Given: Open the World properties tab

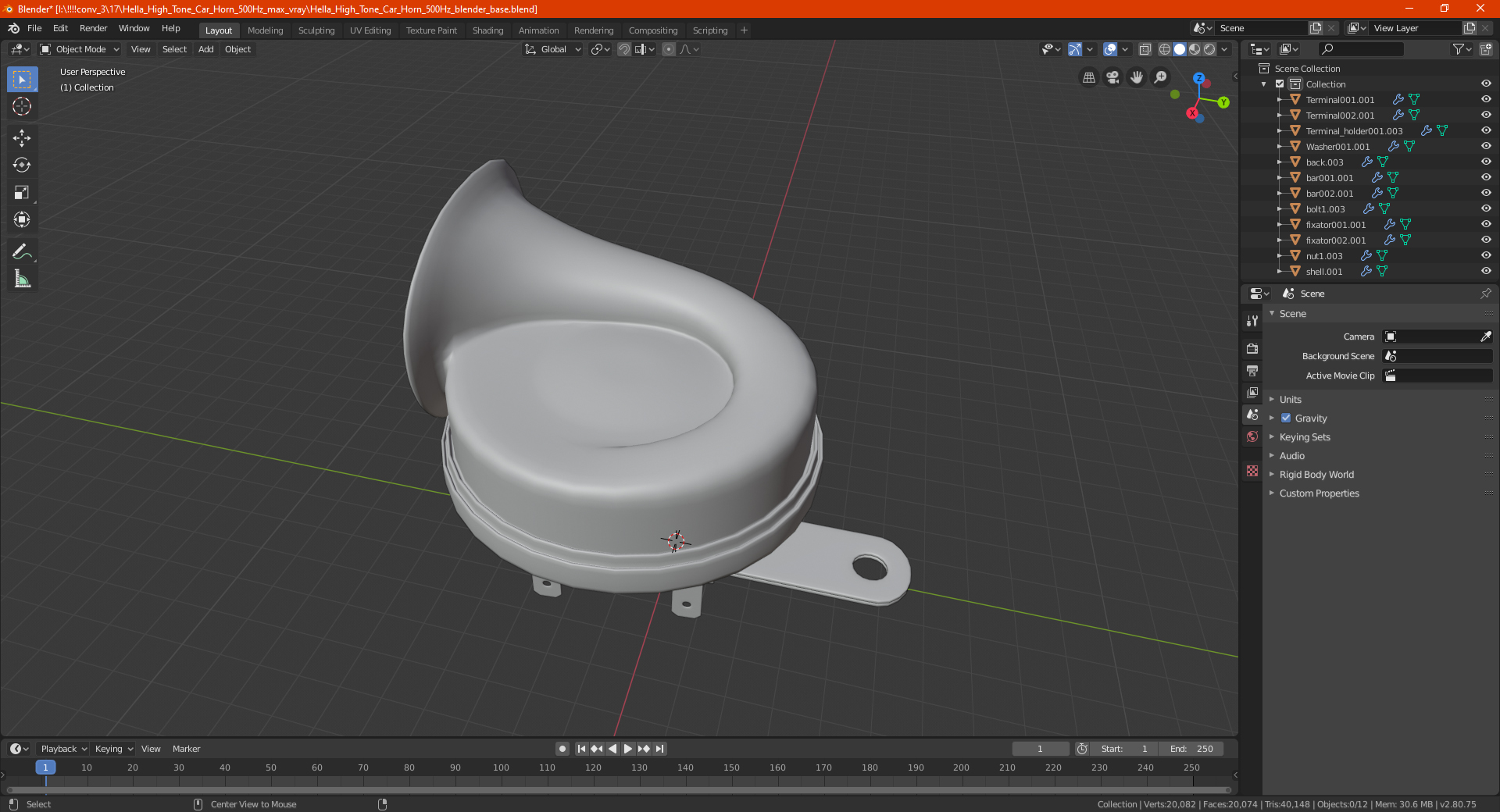Looking at the screenshot, I should (x=1252, y=436).
